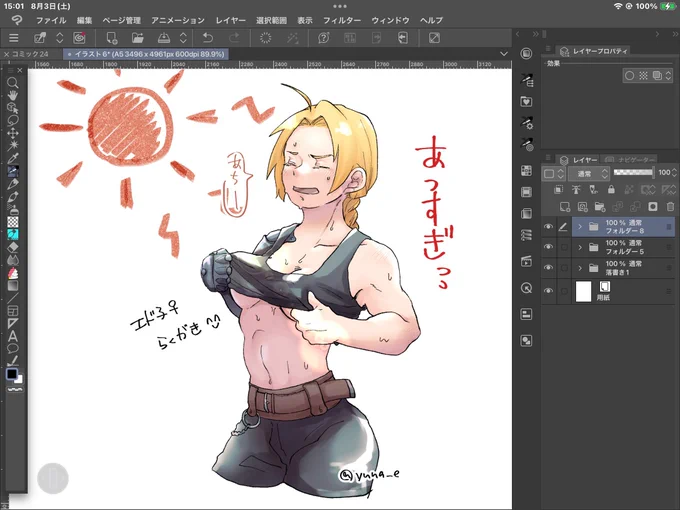This screenshot has width=680, height=510.
Task: Click the New raster layer icon
Action: [565, 207]
